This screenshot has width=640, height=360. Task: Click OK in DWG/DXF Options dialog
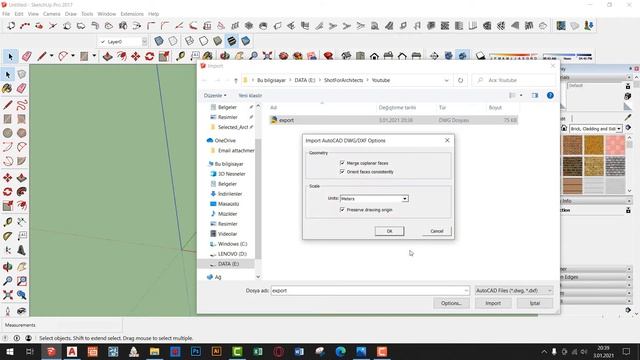click(389, 231)
